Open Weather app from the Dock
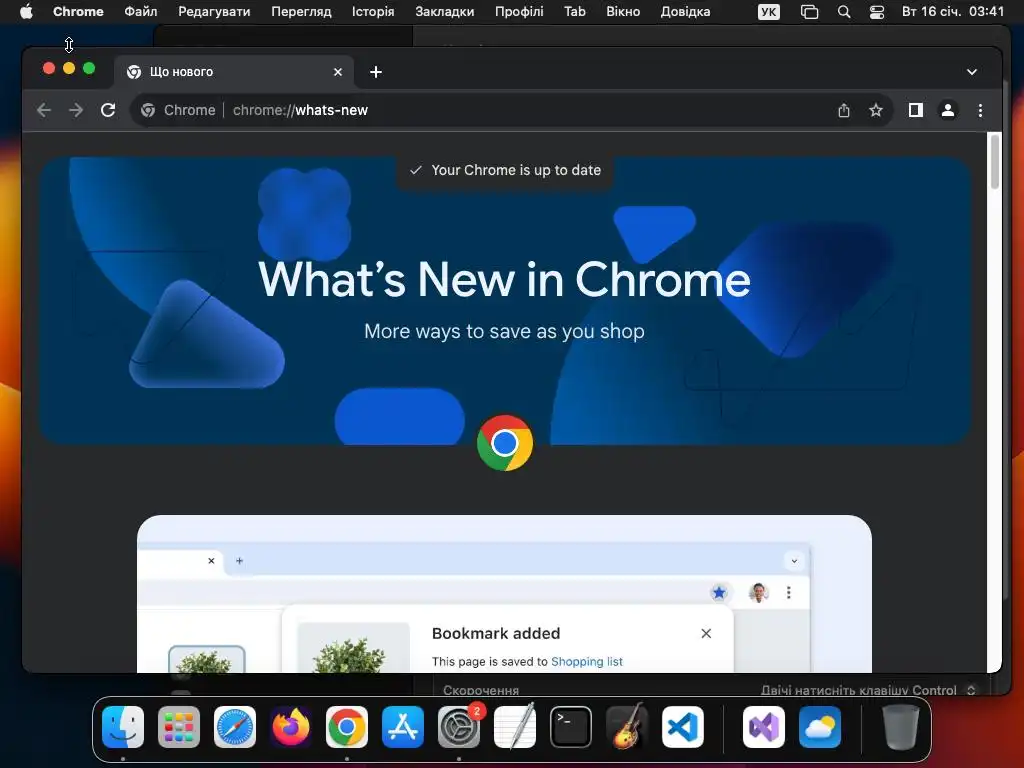 pos(820,727)
